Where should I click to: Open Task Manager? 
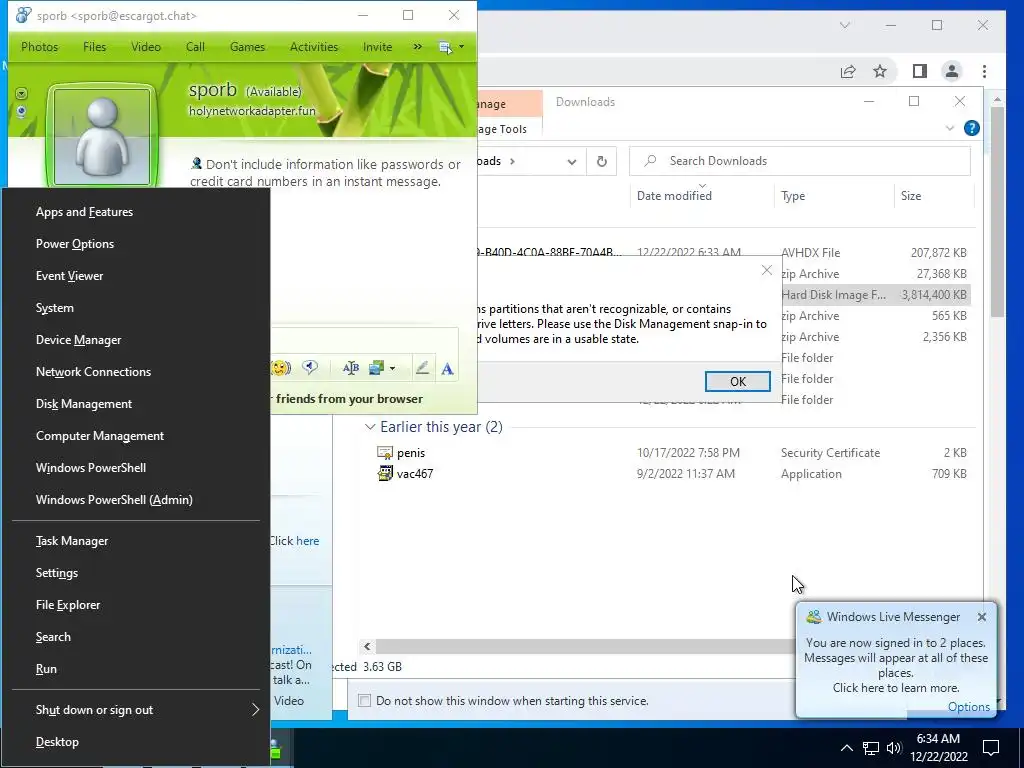point(72,541)
